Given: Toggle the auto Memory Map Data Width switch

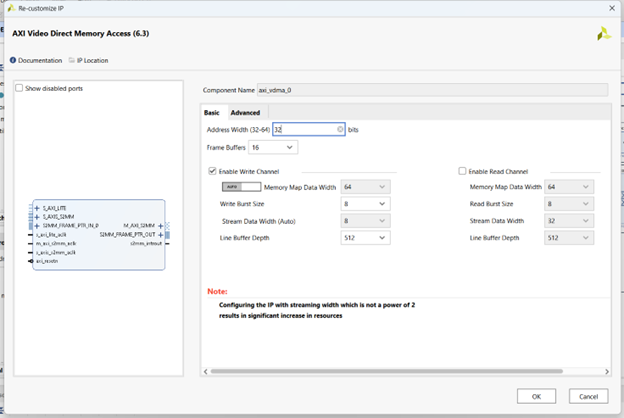Looking at the screenshot, I should coord(240,186).
